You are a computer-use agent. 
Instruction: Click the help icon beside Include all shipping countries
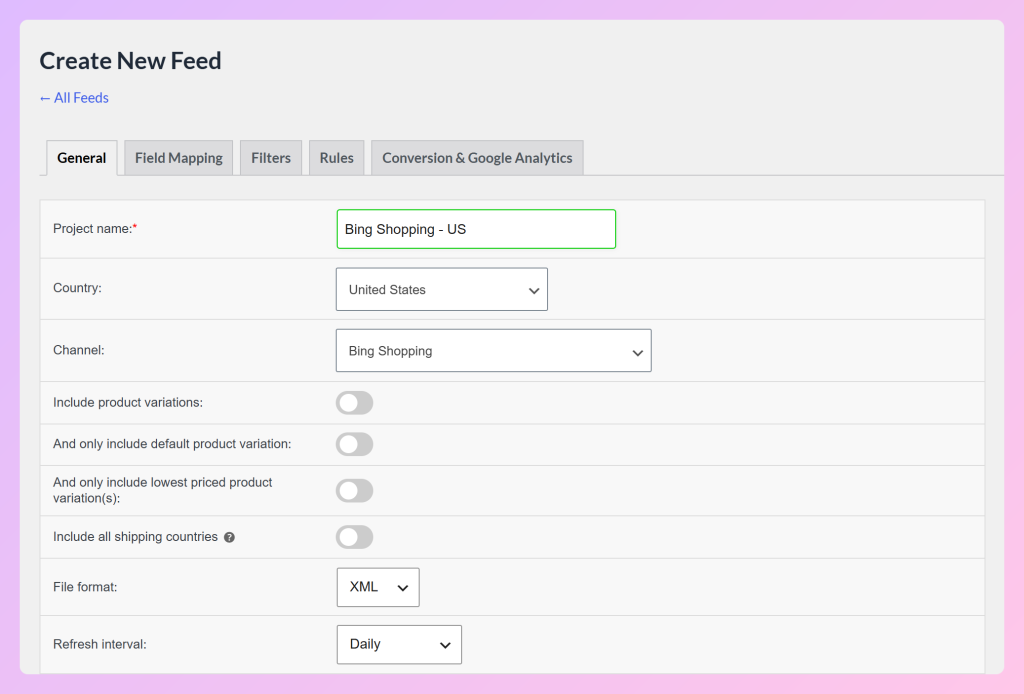[x=229, y=537]
